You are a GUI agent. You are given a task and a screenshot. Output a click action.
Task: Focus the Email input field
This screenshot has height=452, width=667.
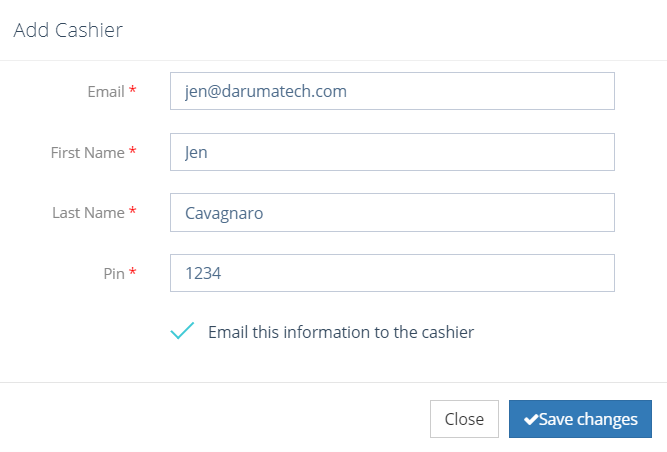pos(392,91)
